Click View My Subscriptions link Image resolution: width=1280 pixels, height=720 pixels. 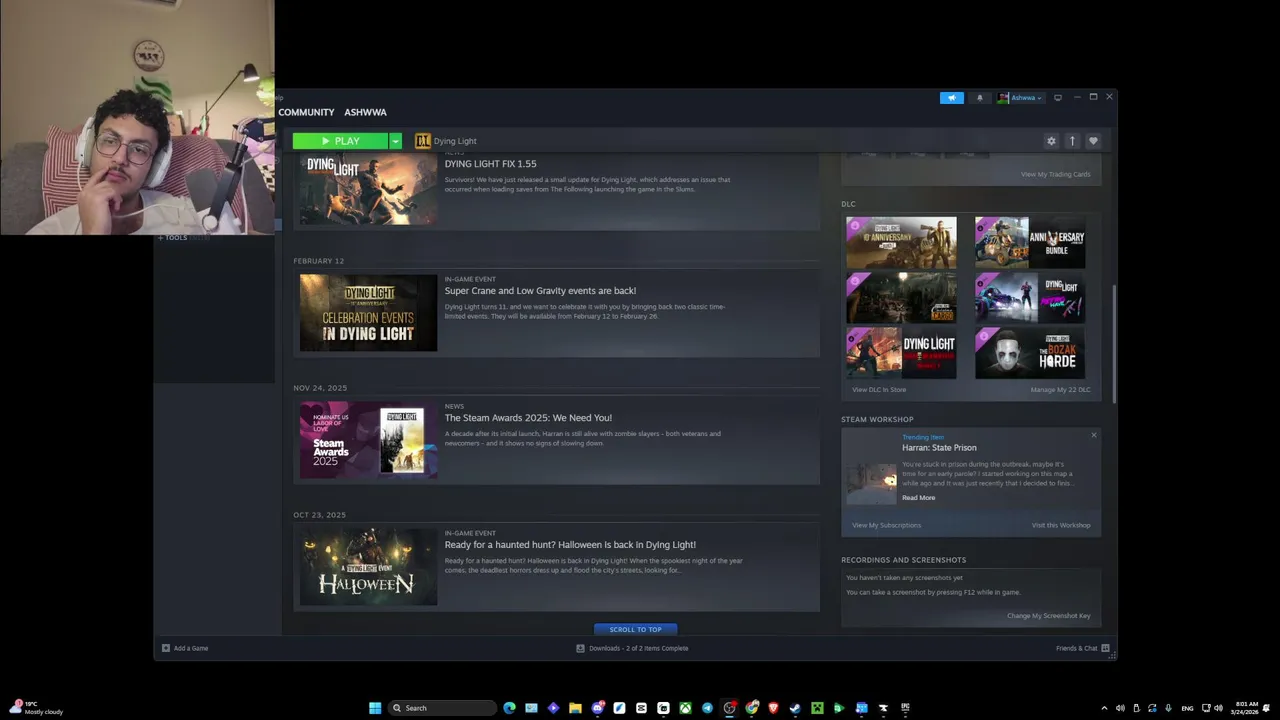[886, 525]
